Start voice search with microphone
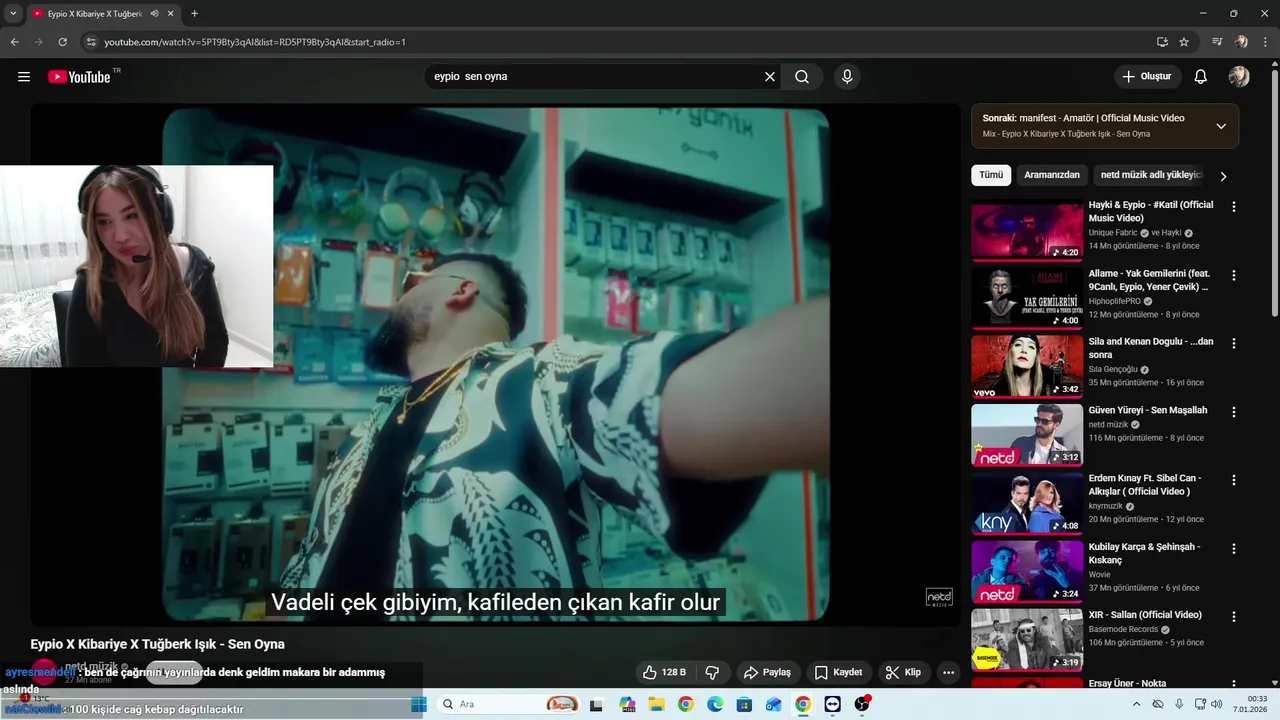The width and height of the screenshot is (1280, 720). [x=847, y=77]
